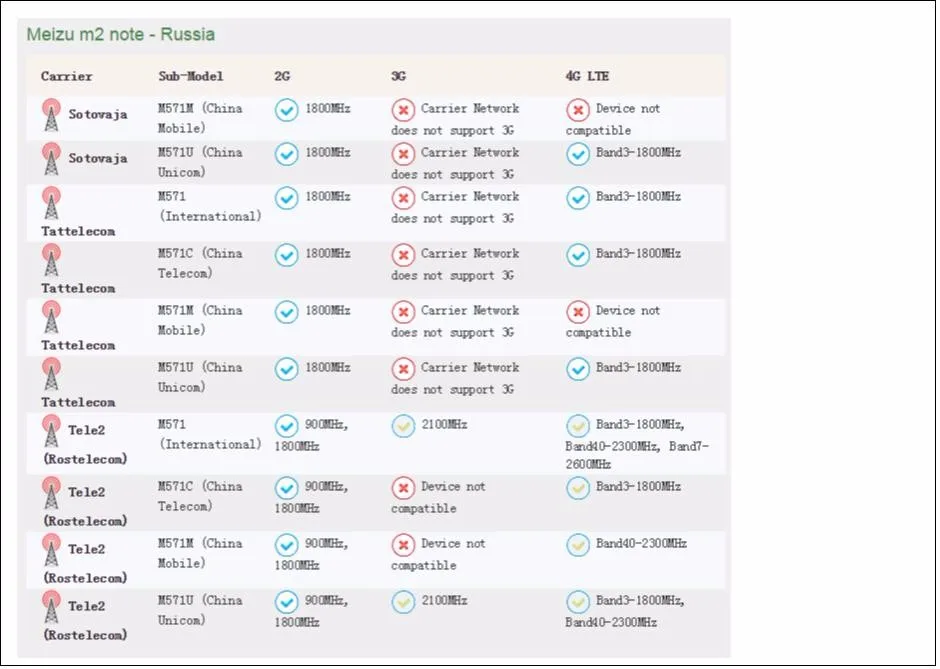Click the 3G yellow checkmark for Tele2 M571 International
Screen dimensions: 940x669
coord(403,426)
